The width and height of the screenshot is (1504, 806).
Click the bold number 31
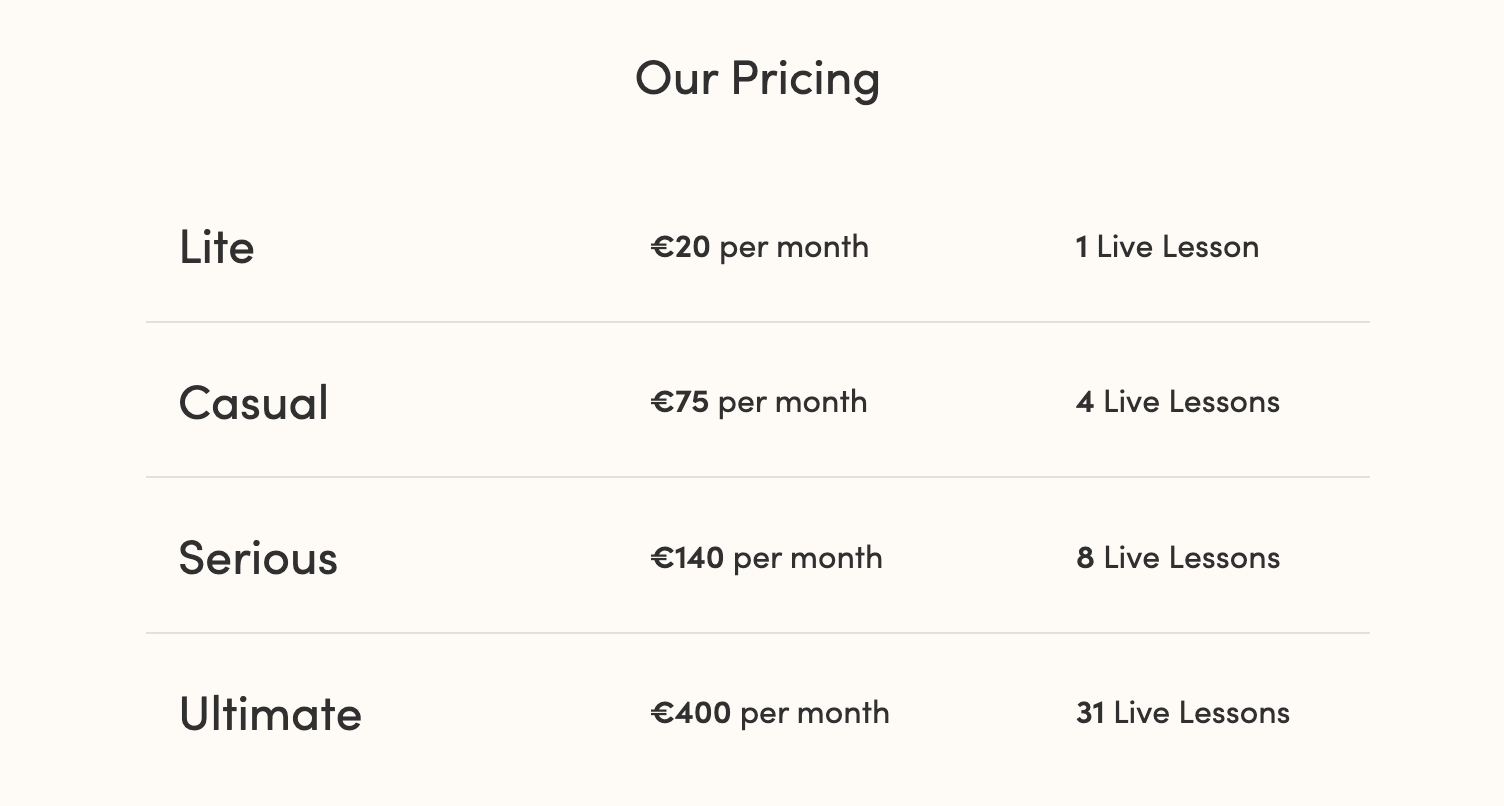(x=1090, y=713)
